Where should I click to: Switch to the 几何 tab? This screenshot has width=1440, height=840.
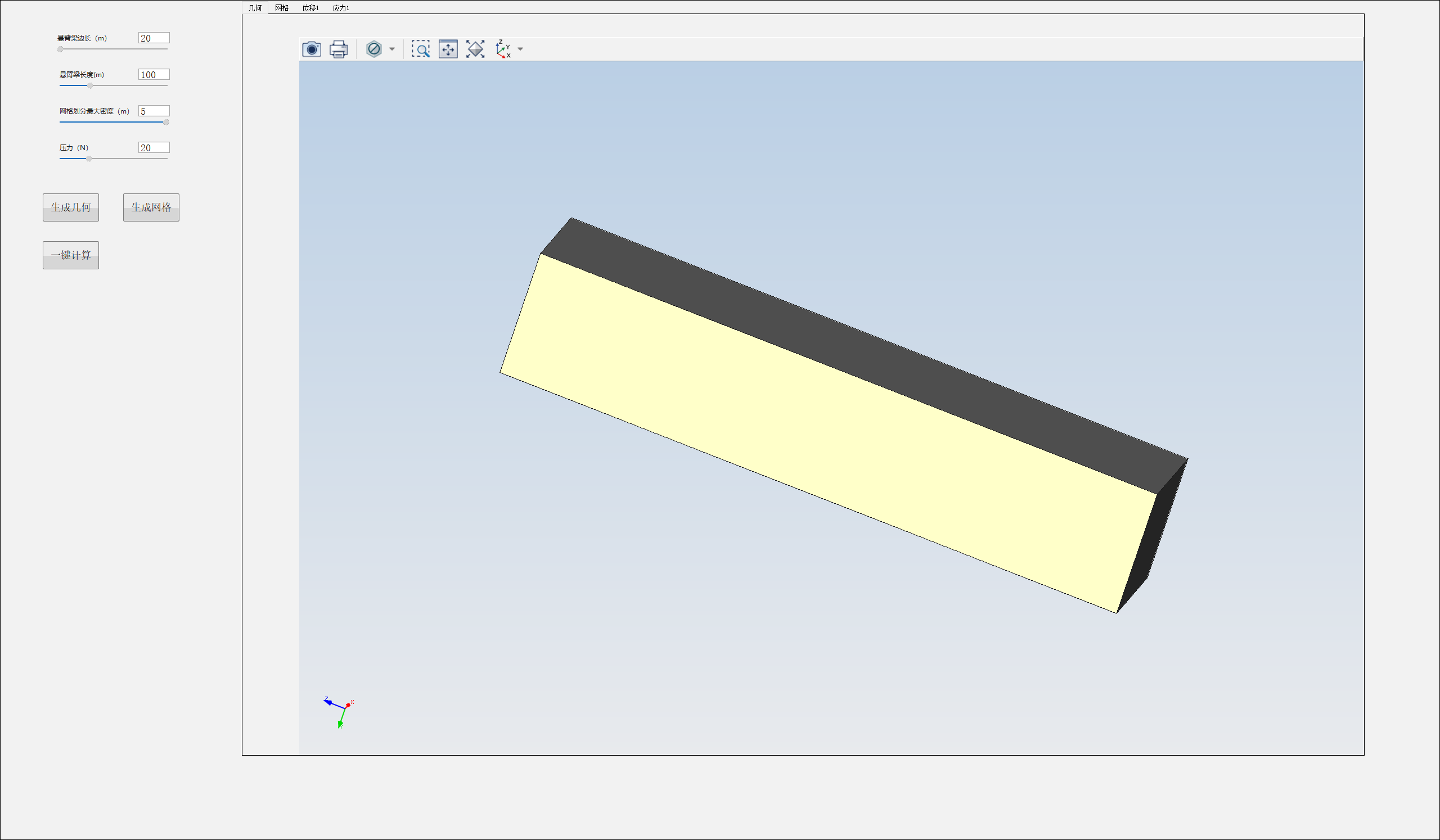(255, 8)
